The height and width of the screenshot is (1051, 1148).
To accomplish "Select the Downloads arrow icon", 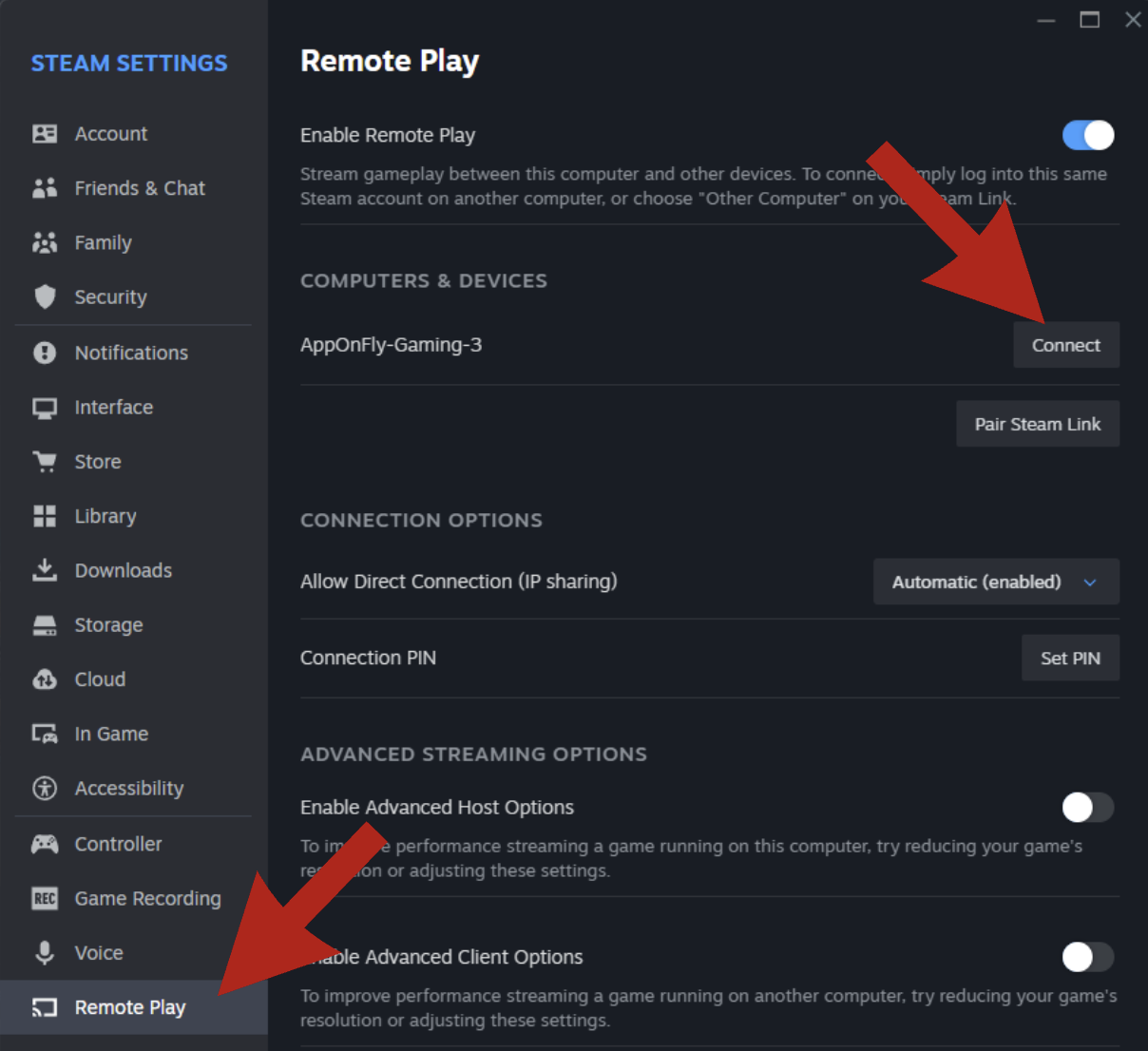I will tap(45, 570).
